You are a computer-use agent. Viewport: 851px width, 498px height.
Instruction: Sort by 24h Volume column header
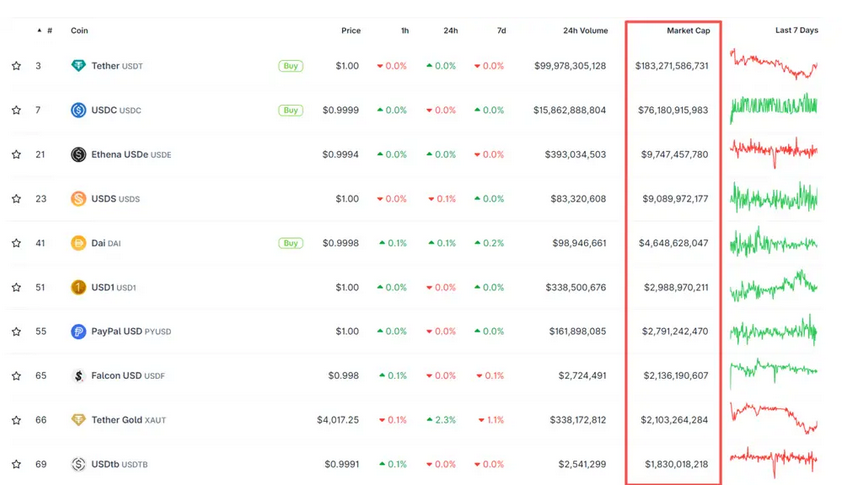[x=585, y=31]
